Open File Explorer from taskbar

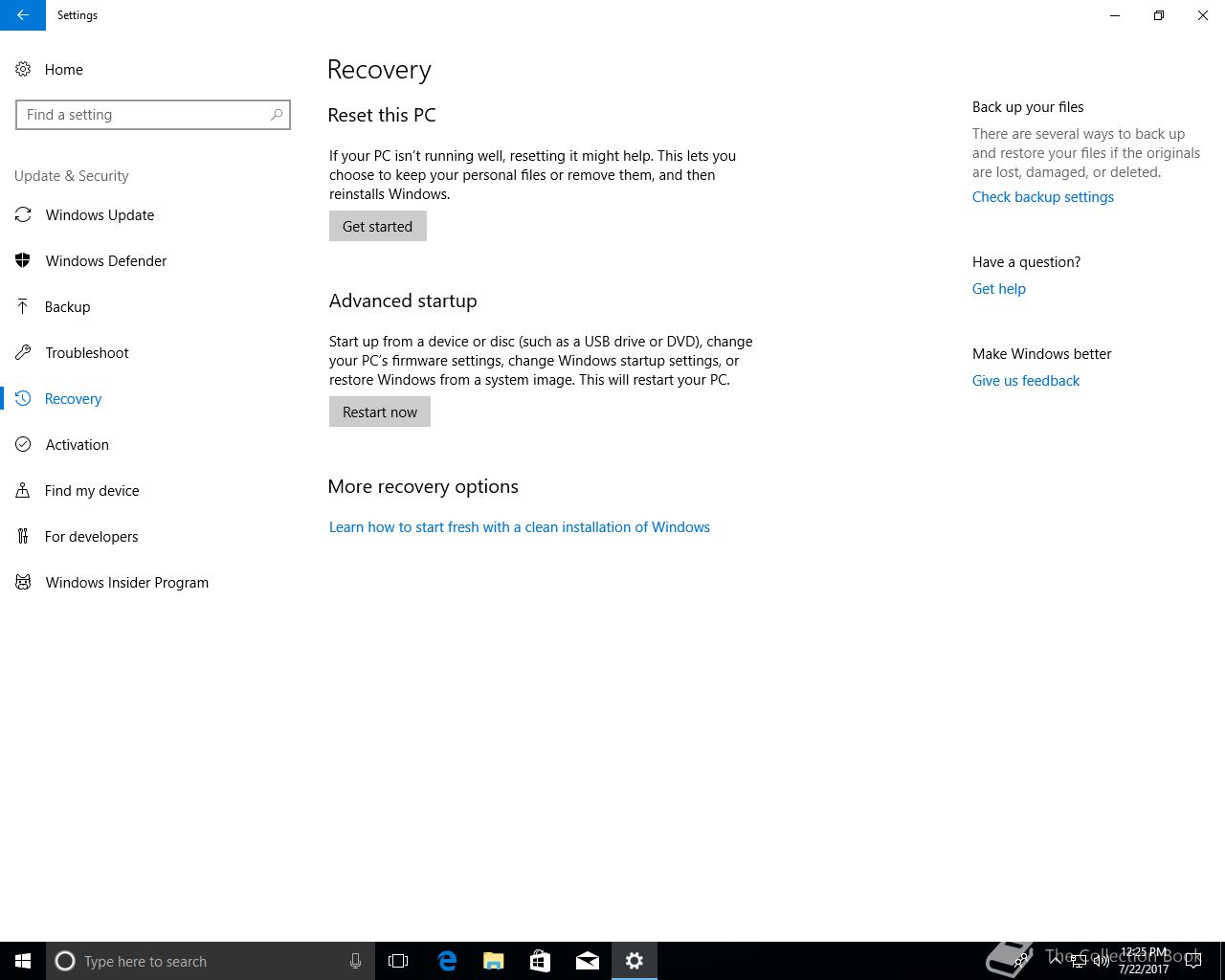(x=494, y=961)
